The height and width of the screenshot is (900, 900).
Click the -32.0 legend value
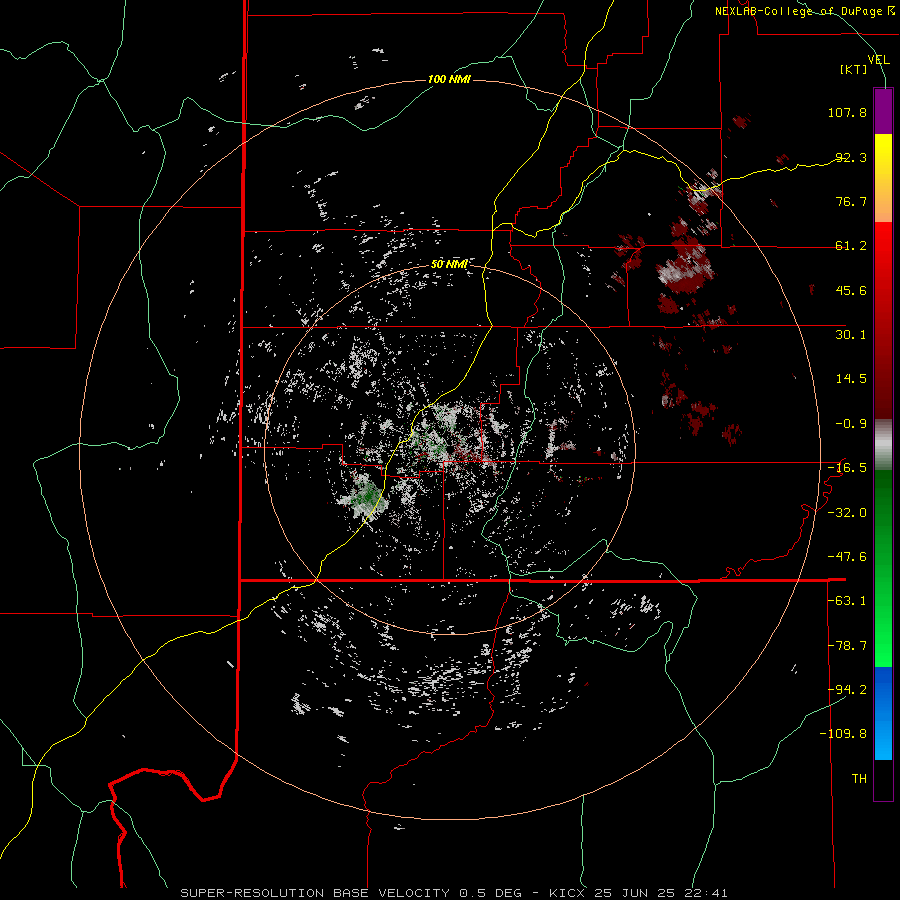click(x=847, y=513)
